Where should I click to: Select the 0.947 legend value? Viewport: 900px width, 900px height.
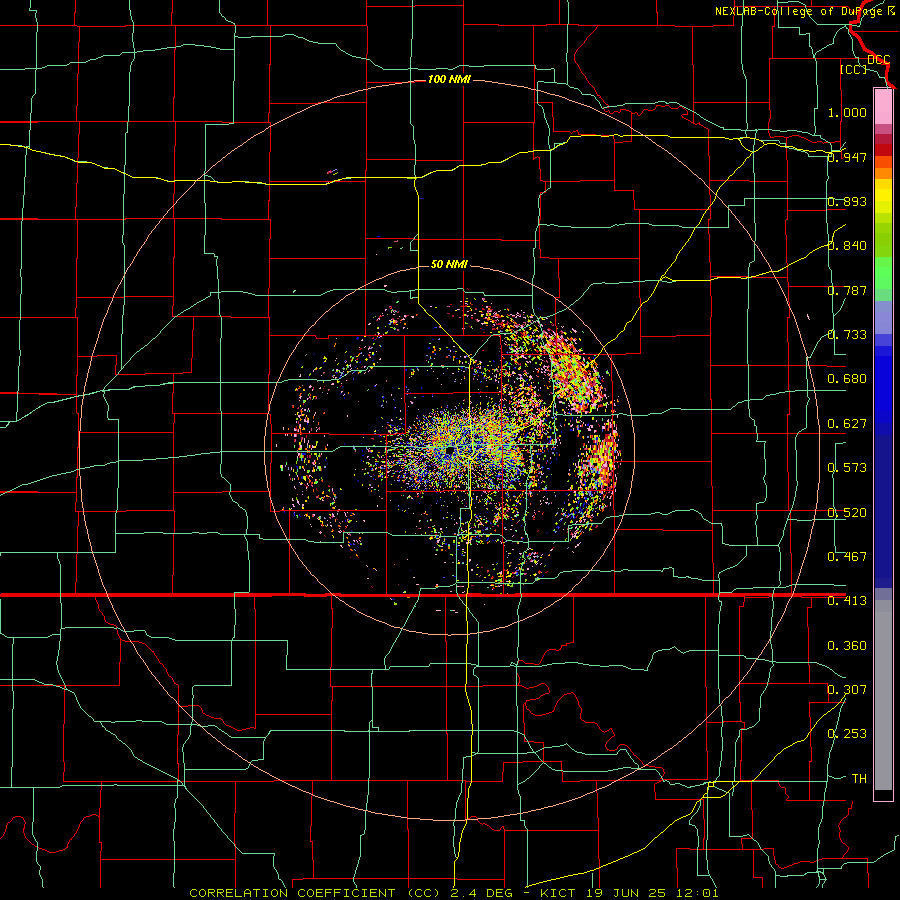click(847, 157)
